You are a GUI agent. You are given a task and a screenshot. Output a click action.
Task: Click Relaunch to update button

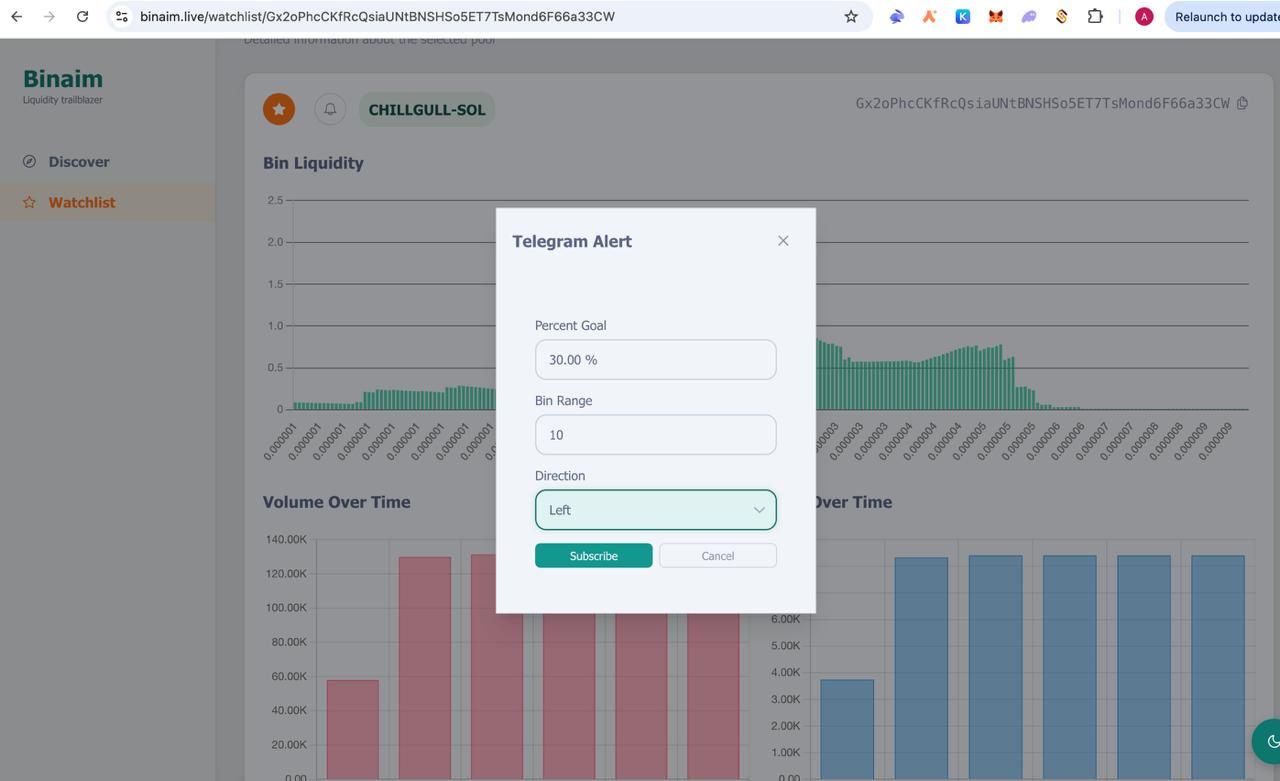(x=1225, y=16)
